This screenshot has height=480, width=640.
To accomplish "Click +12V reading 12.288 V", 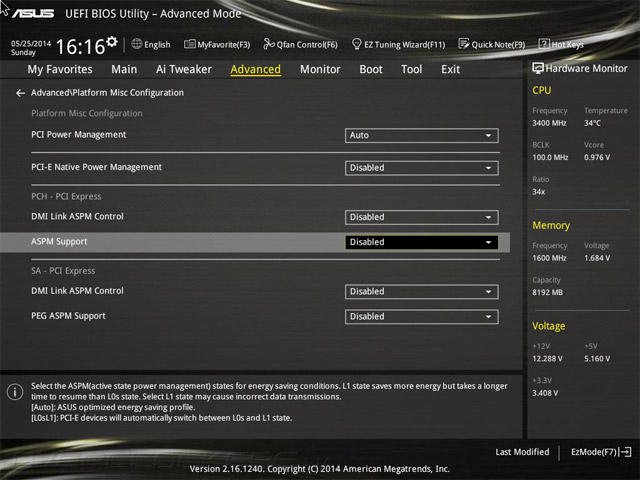I will pos(547,358).
